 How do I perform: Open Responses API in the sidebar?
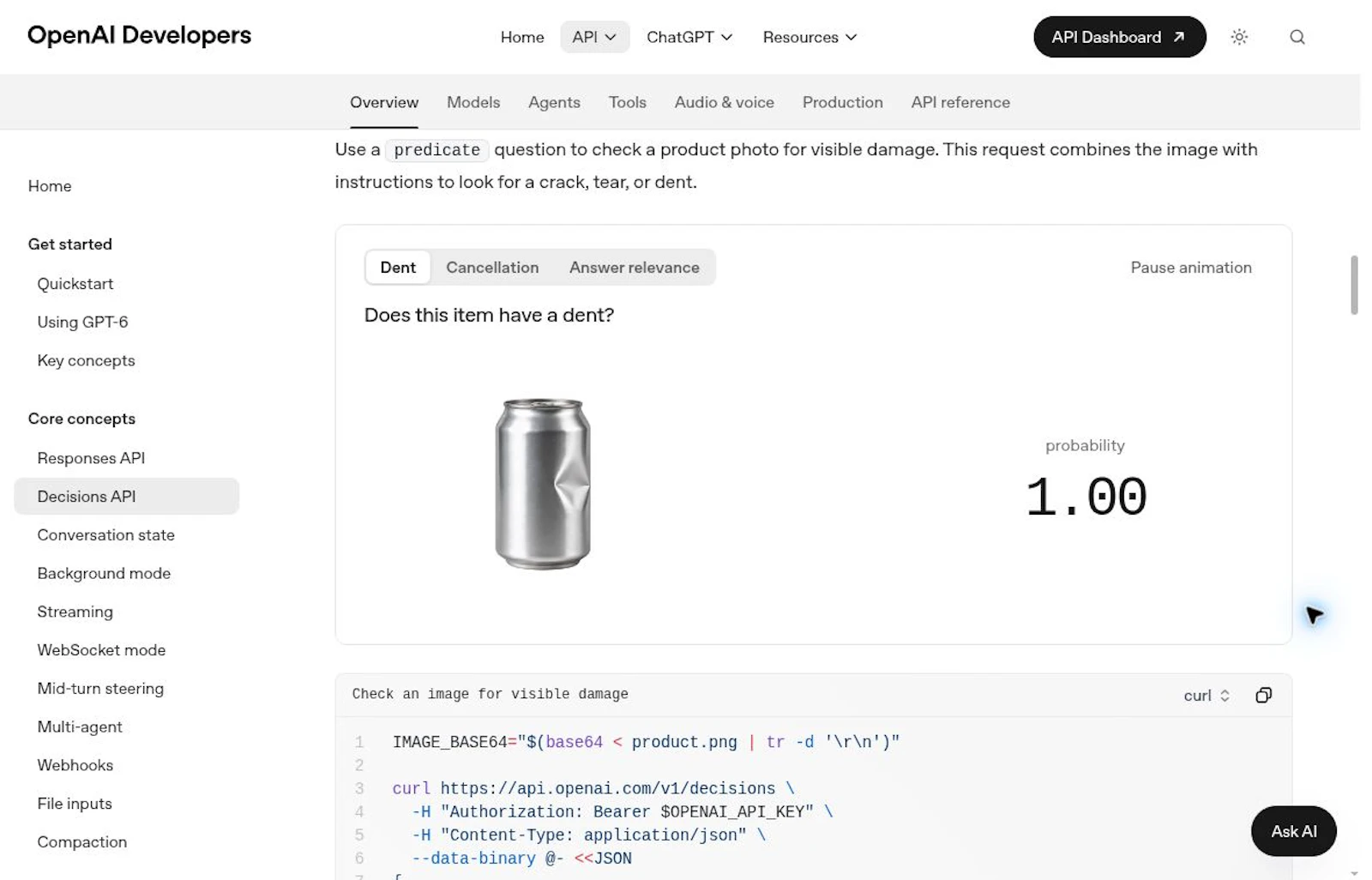click(91, 458)
